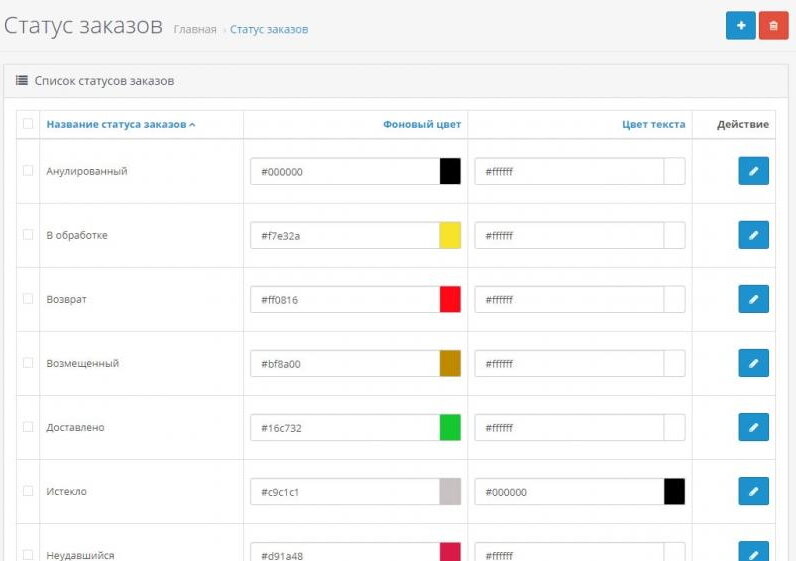Image resolution: width=796 pixels, height=561 pixels.
Task: Edit the В обработке status pencil button
Action: [753, 235]
